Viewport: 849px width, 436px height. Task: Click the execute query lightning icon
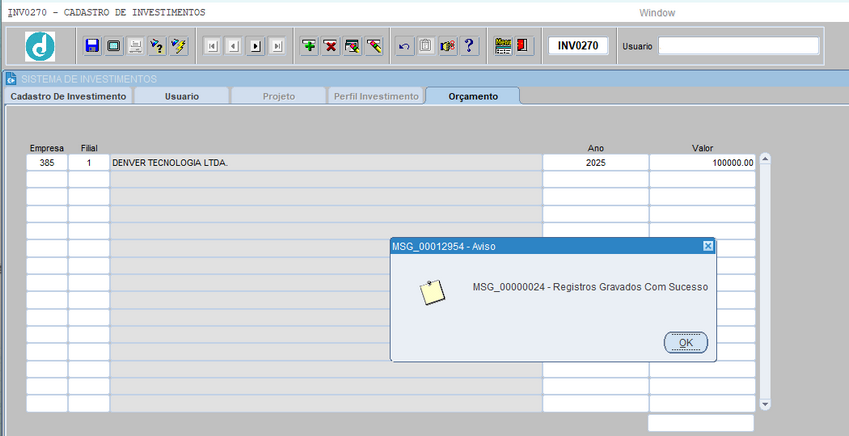(179, 46)
